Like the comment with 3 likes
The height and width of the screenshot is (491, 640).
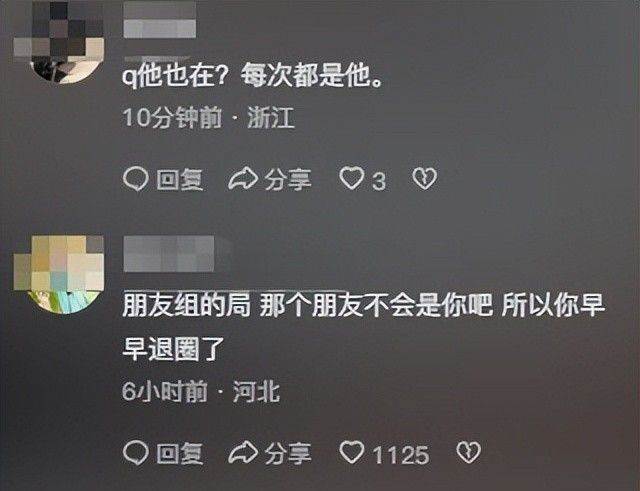[x=352, y=178]
